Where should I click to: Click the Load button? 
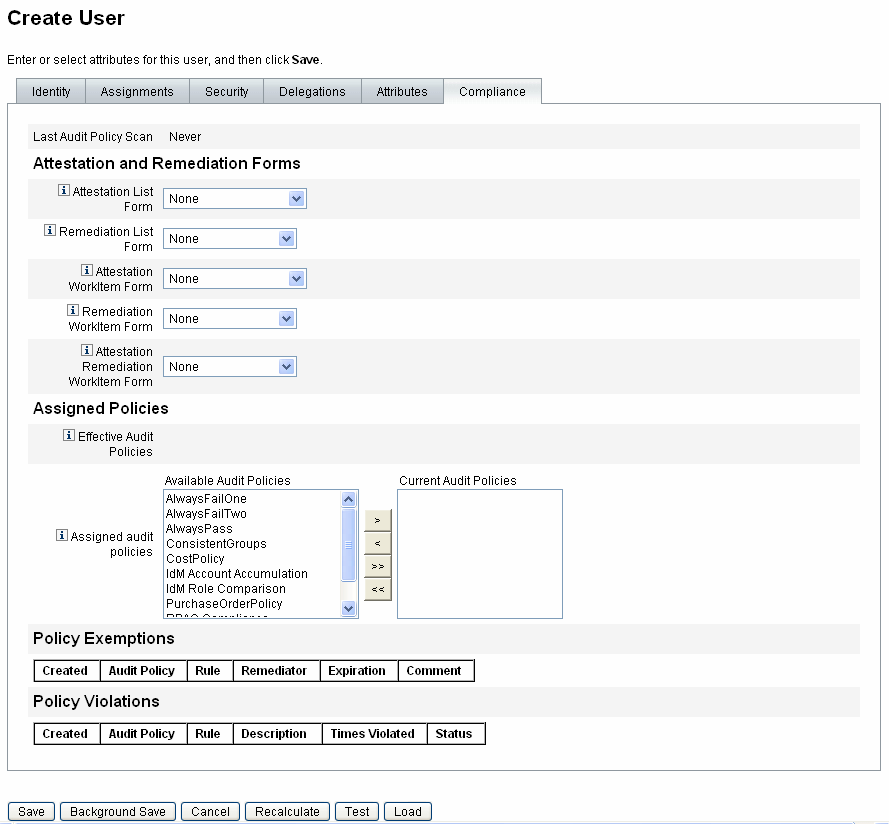tap(408, 812)
